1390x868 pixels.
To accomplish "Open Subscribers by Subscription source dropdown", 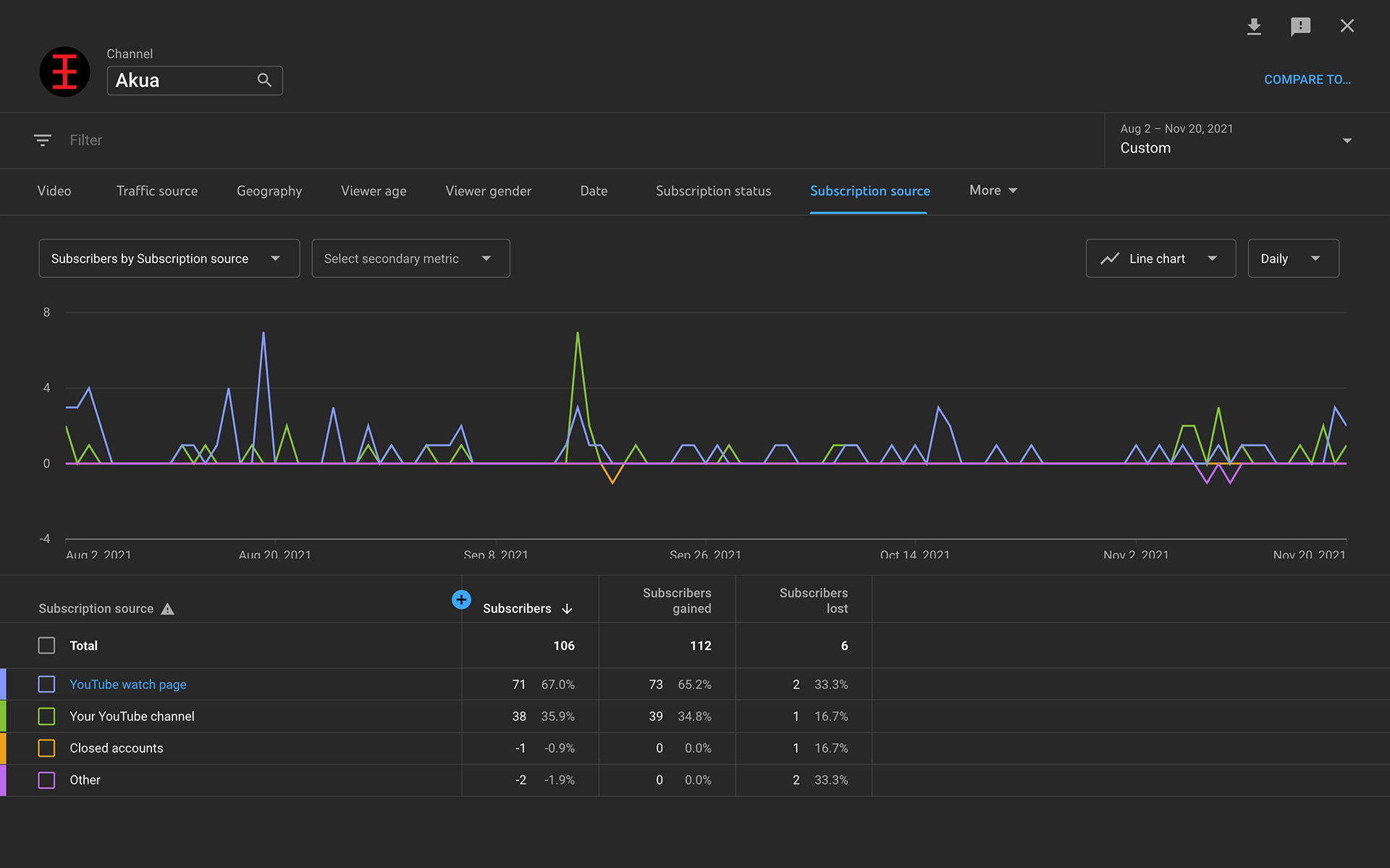I will (169, 258).
